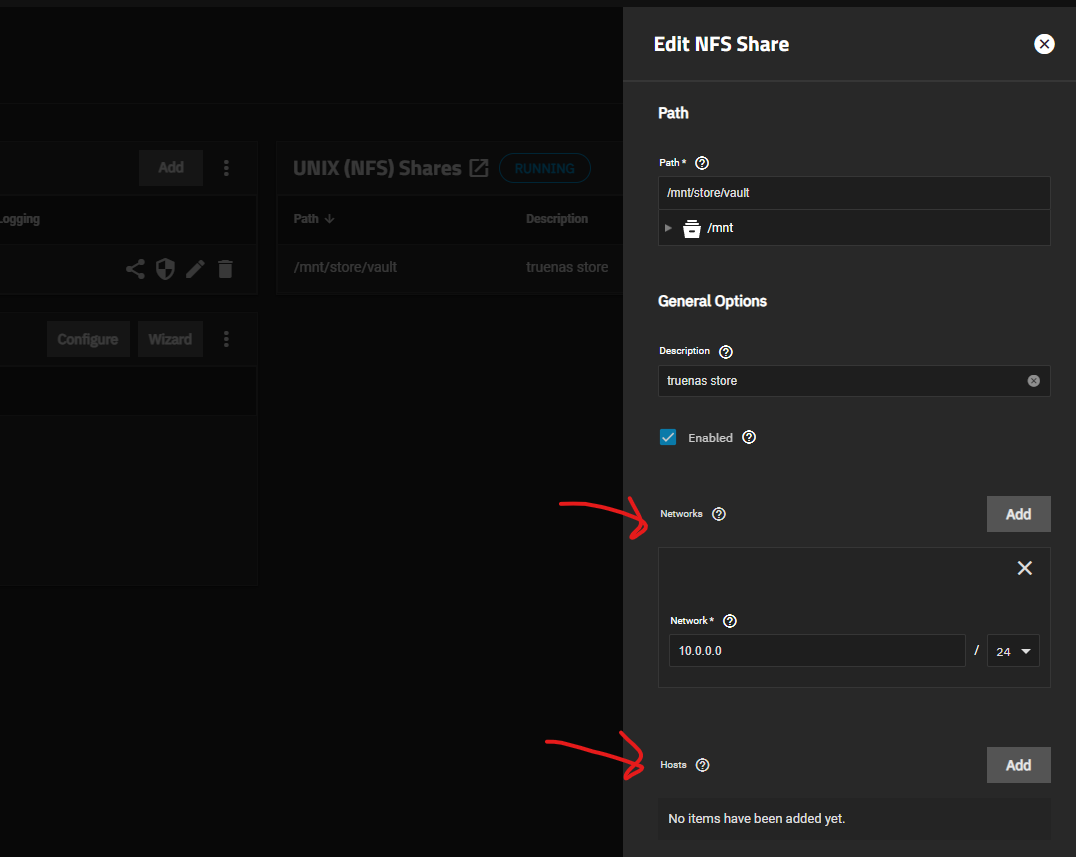Click the help icon next to Path
This screenshot has width=1076, height=857.
[x=702, y=163]
